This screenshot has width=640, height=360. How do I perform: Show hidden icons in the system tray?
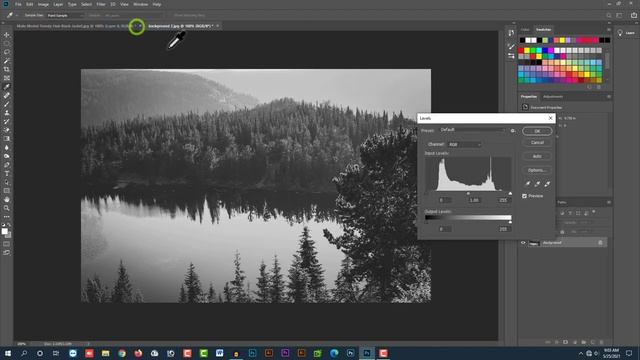(581, 353)
